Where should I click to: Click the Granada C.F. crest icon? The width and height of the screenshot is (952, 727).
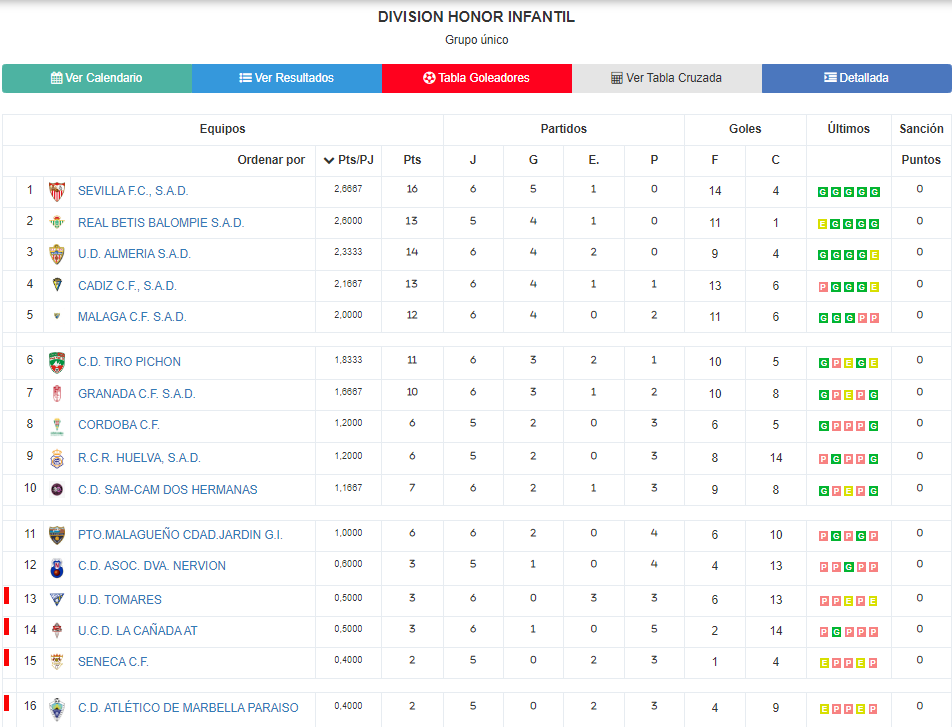coord(57,394)
